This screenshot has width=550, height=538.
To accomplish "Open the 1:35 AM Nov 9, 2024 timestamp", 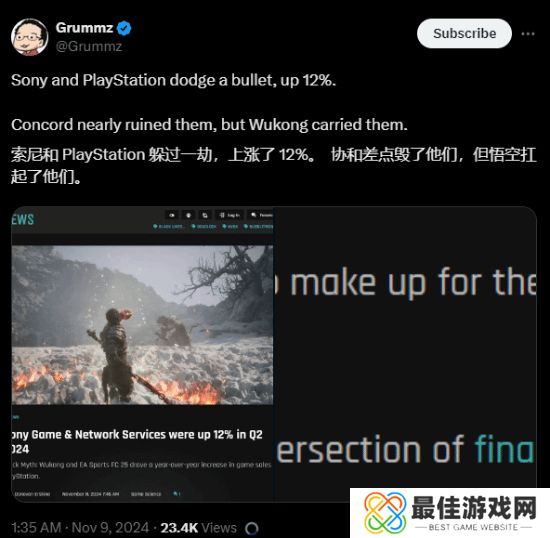I will click(x=80, y=527).
